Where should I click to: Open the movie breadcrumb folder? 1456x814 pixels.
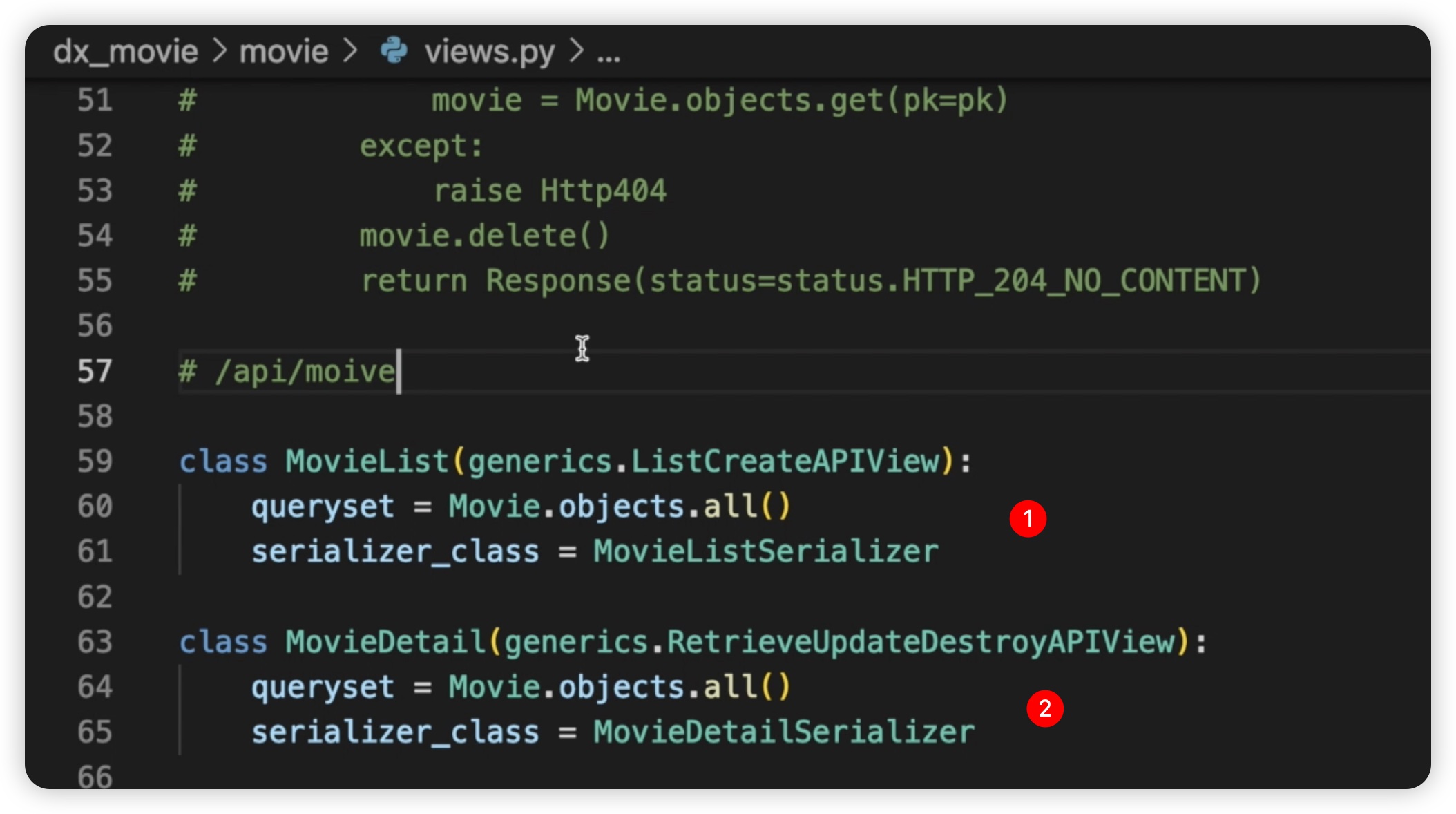(284, 52)
